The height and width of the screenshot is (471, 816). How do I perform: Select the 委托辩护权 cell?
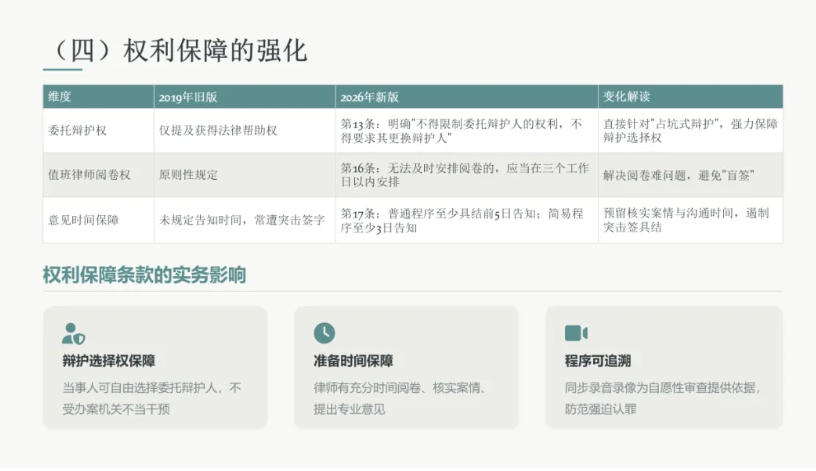point(98,131)
